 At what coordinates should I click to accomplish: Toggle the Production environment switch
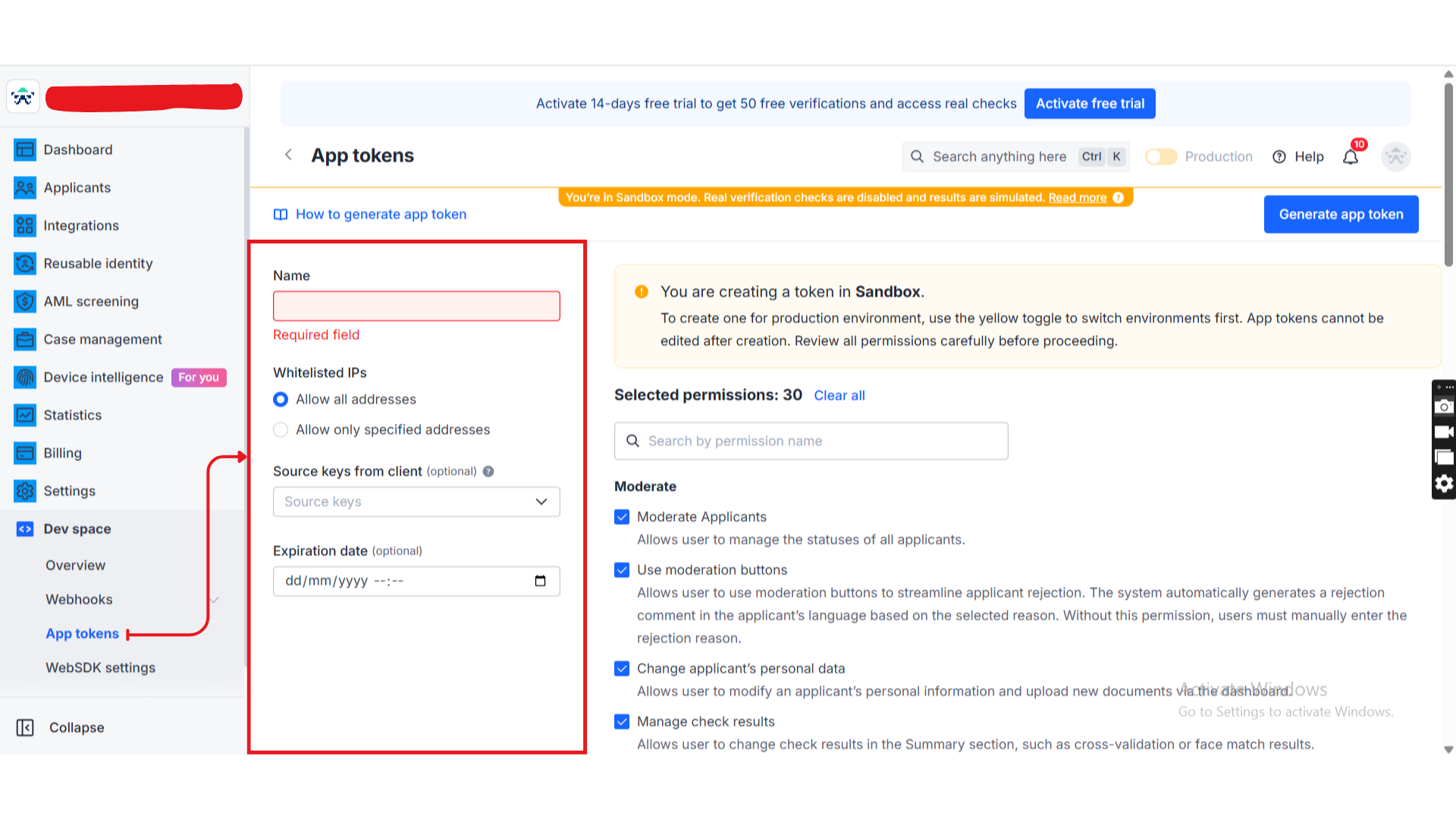pos(1160,157)
